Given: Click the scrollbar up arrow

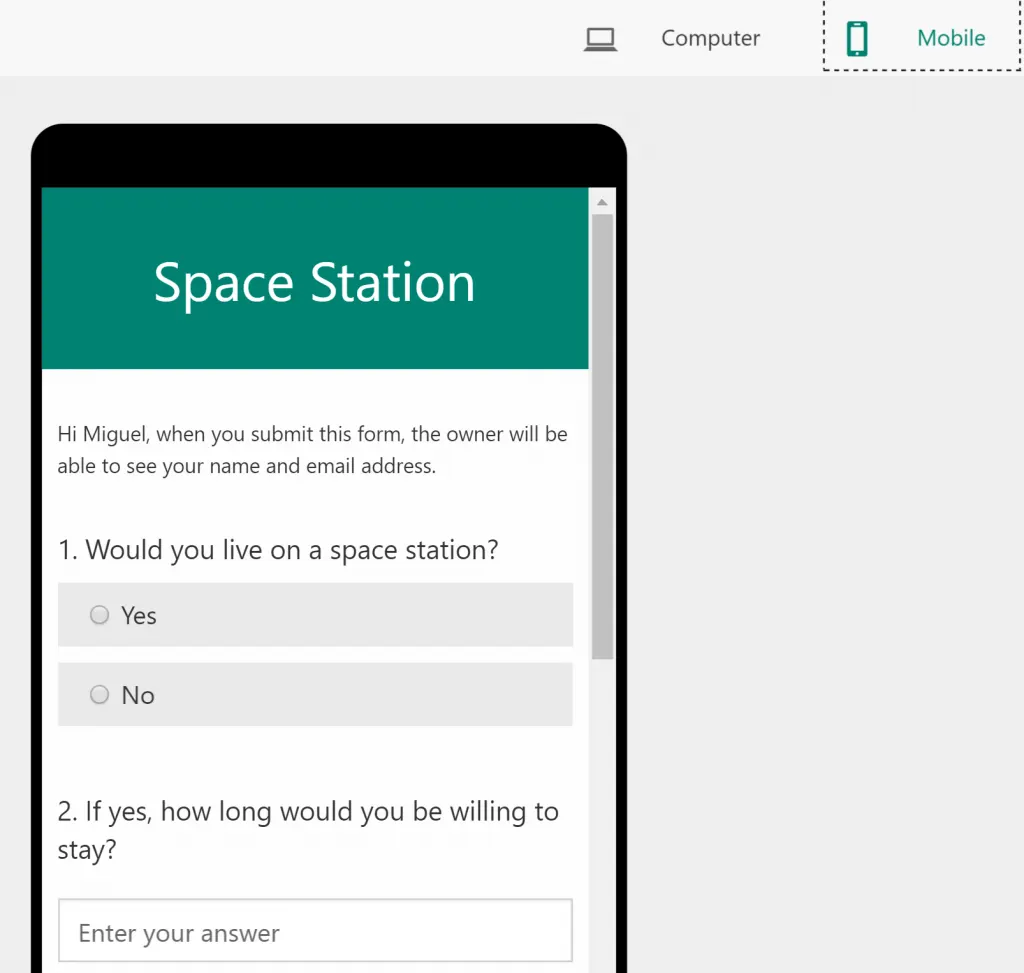Looking at the screenshot, I should tap(602, 202).
